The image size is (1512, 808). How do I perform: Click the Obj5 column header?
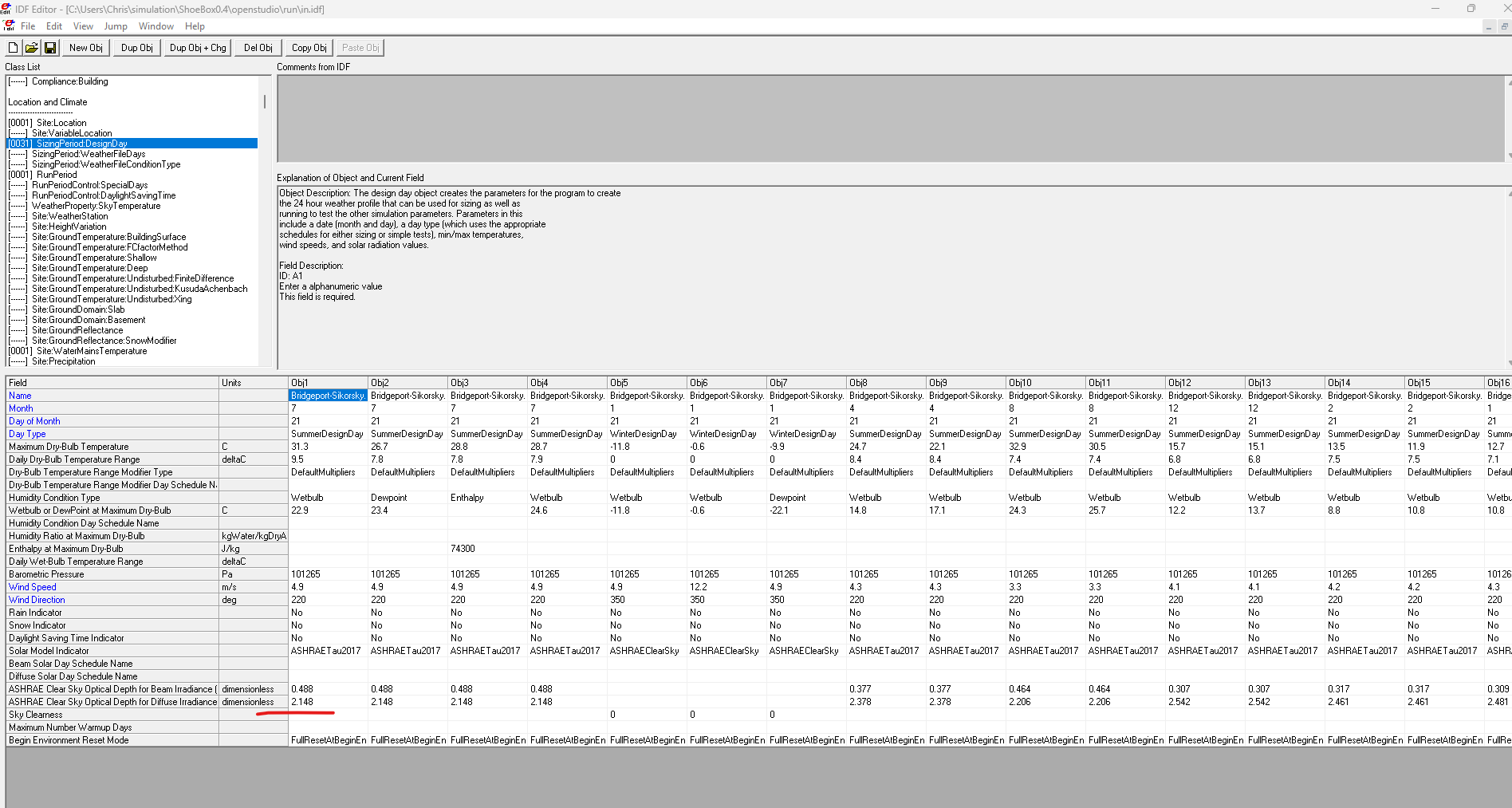pos(646,383)
